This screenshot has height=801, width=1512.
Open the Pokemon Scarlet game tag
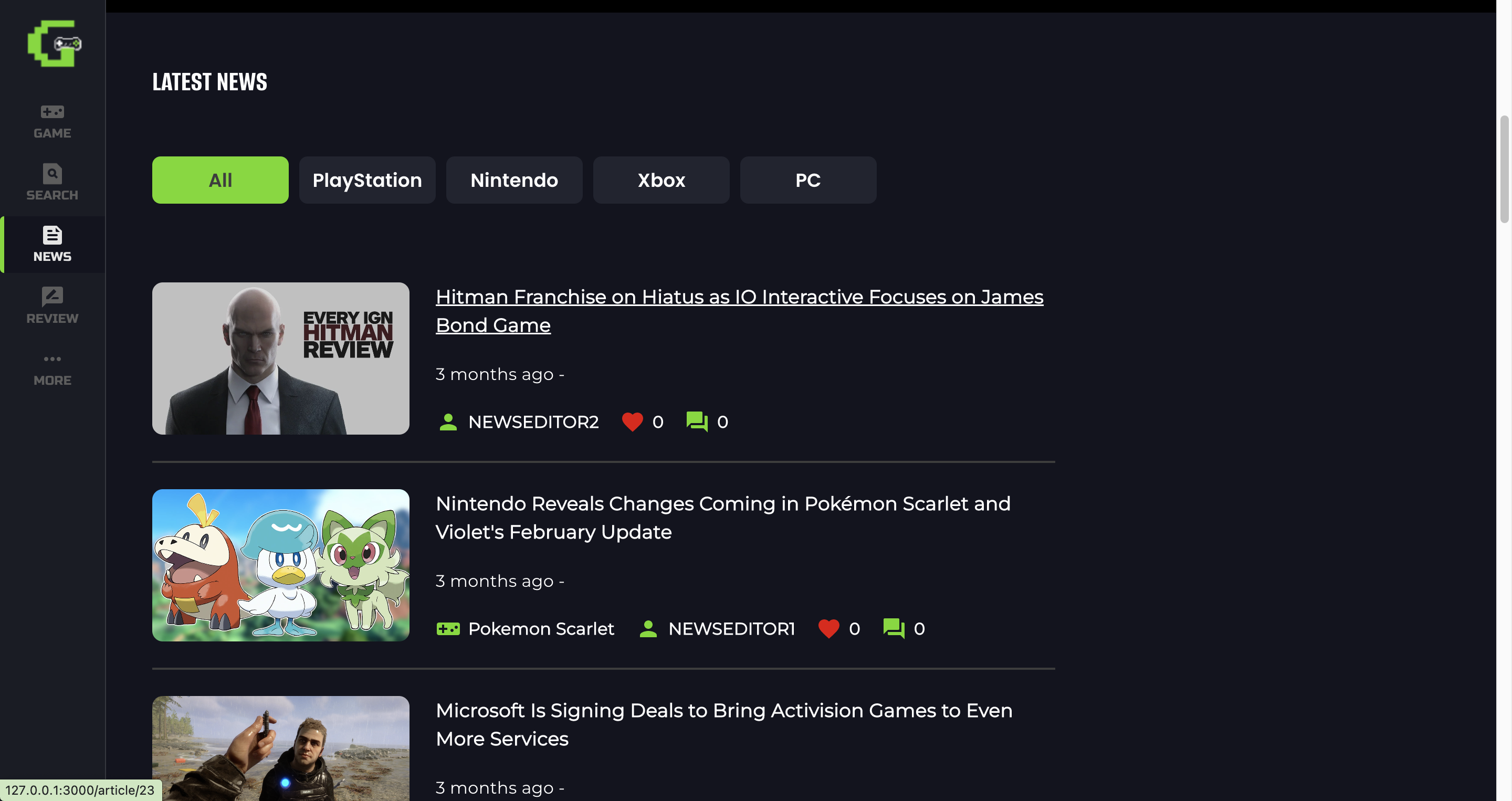coord(541,629)
